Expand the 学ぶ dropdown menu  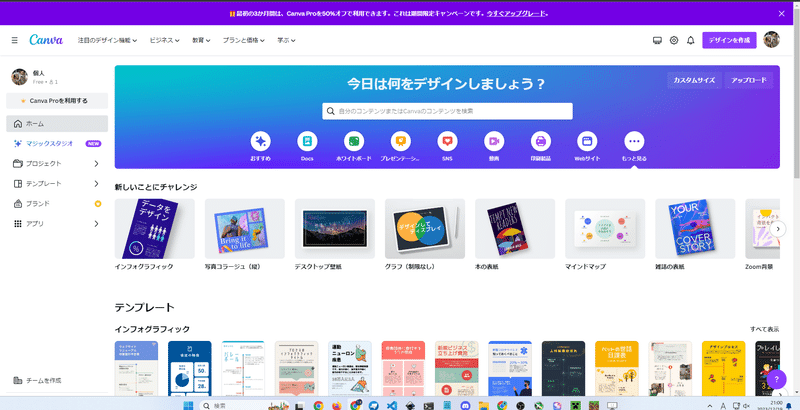pyautogui.click(x=286, y=40)
